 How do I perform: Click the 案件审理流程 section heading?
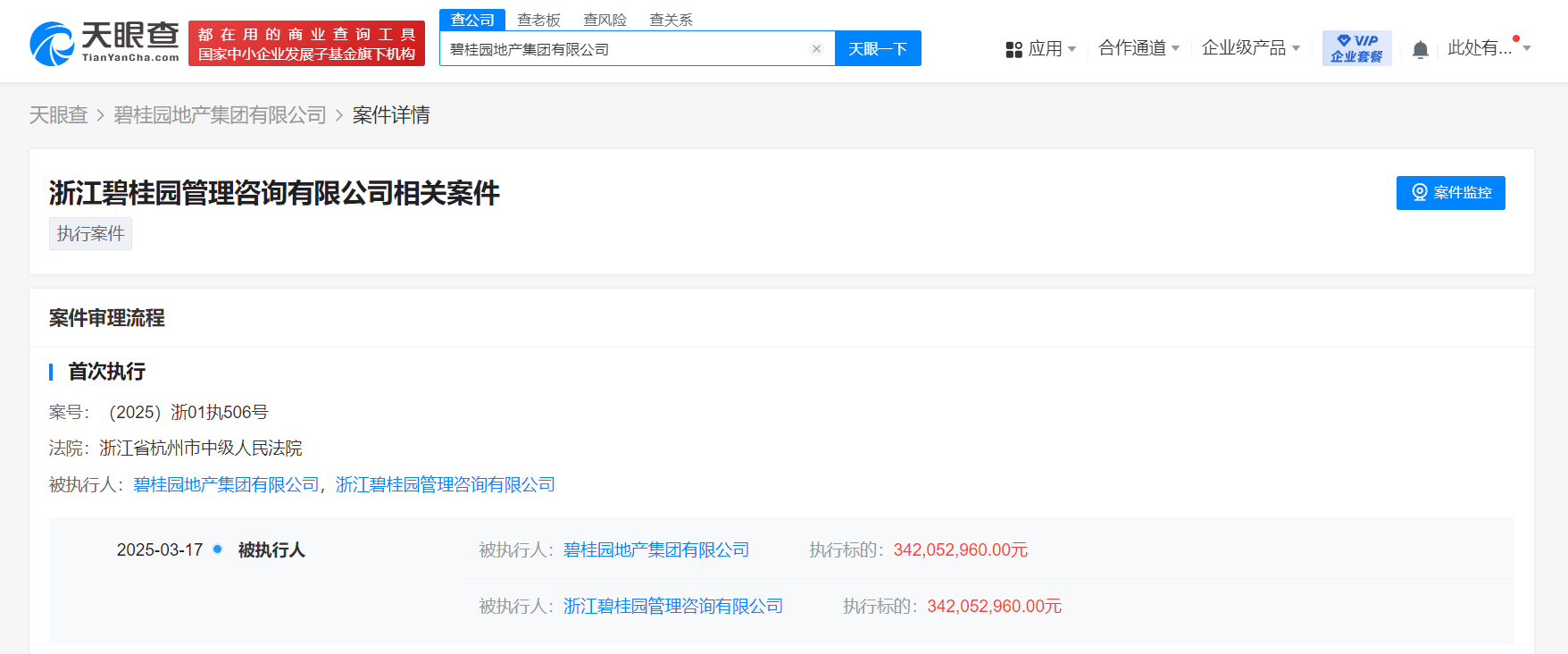click(107, 318)
